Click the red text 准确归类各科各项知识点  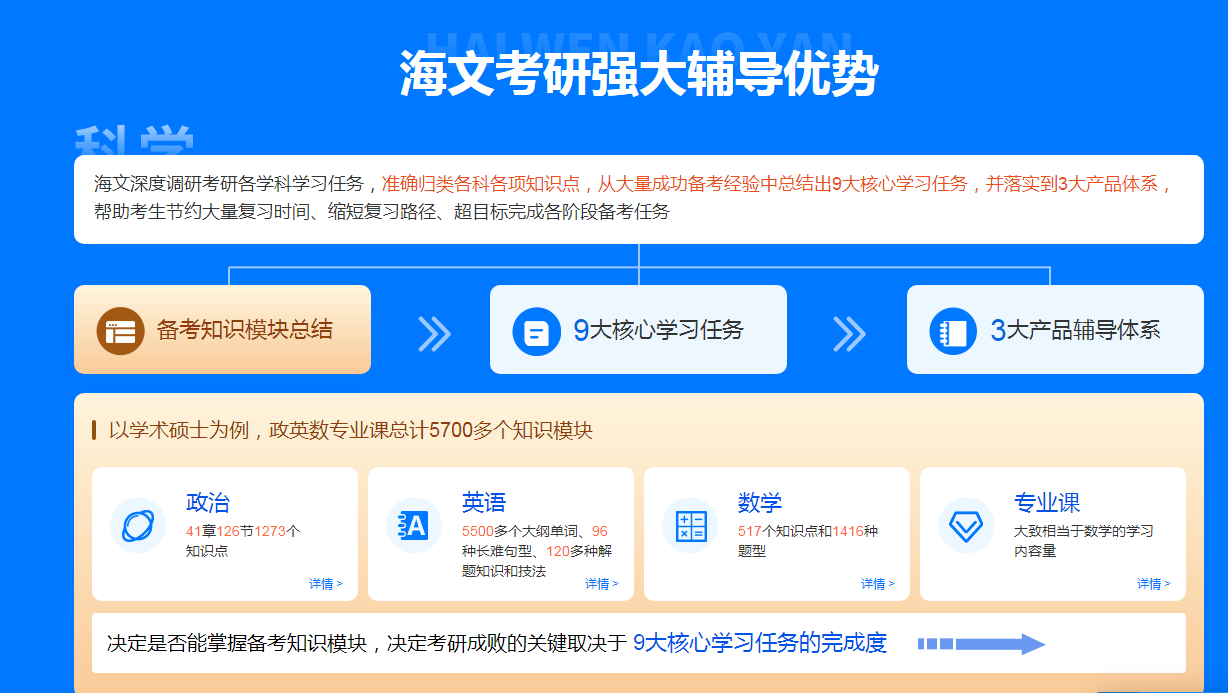point(480,184)
